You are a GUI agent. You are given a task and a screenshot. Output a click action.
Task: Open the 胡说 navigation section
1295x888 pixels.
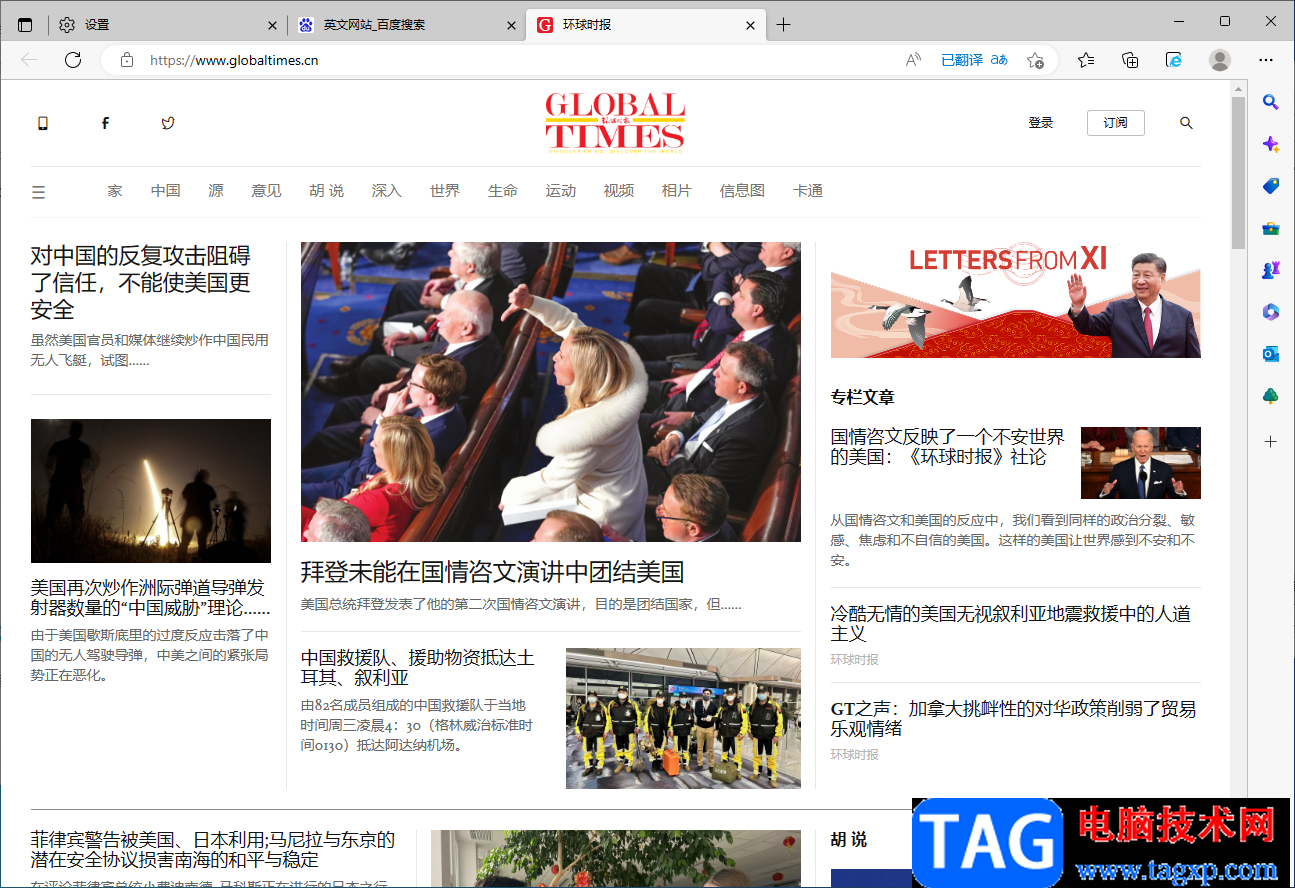tap(327, 191)
